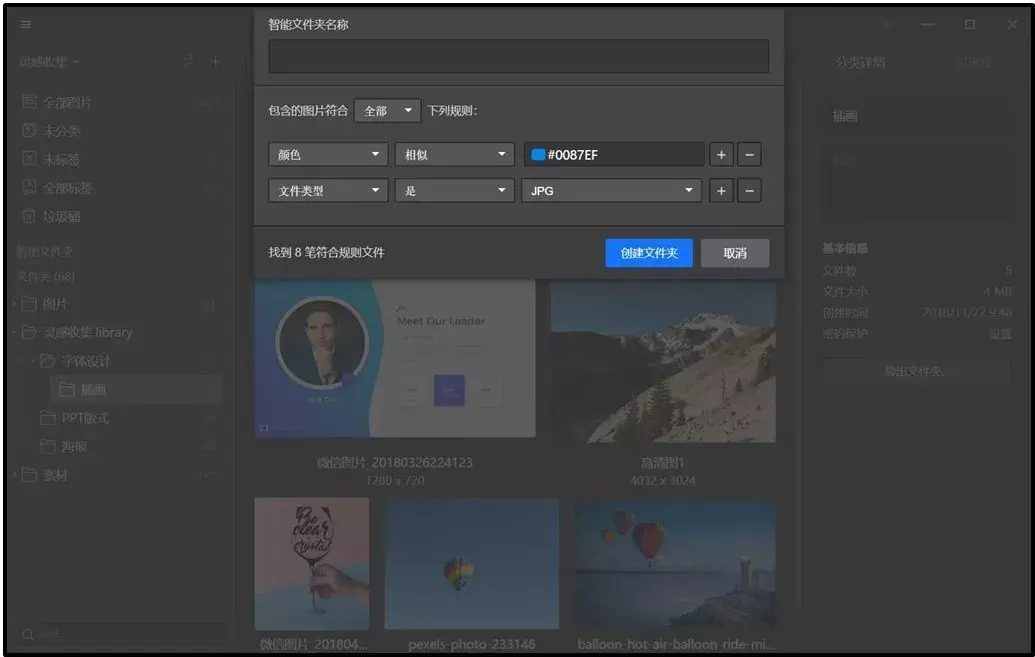Expand the 图片 folder in sidebar
Screen dimensions: 1035x657
tap(15, 304)
